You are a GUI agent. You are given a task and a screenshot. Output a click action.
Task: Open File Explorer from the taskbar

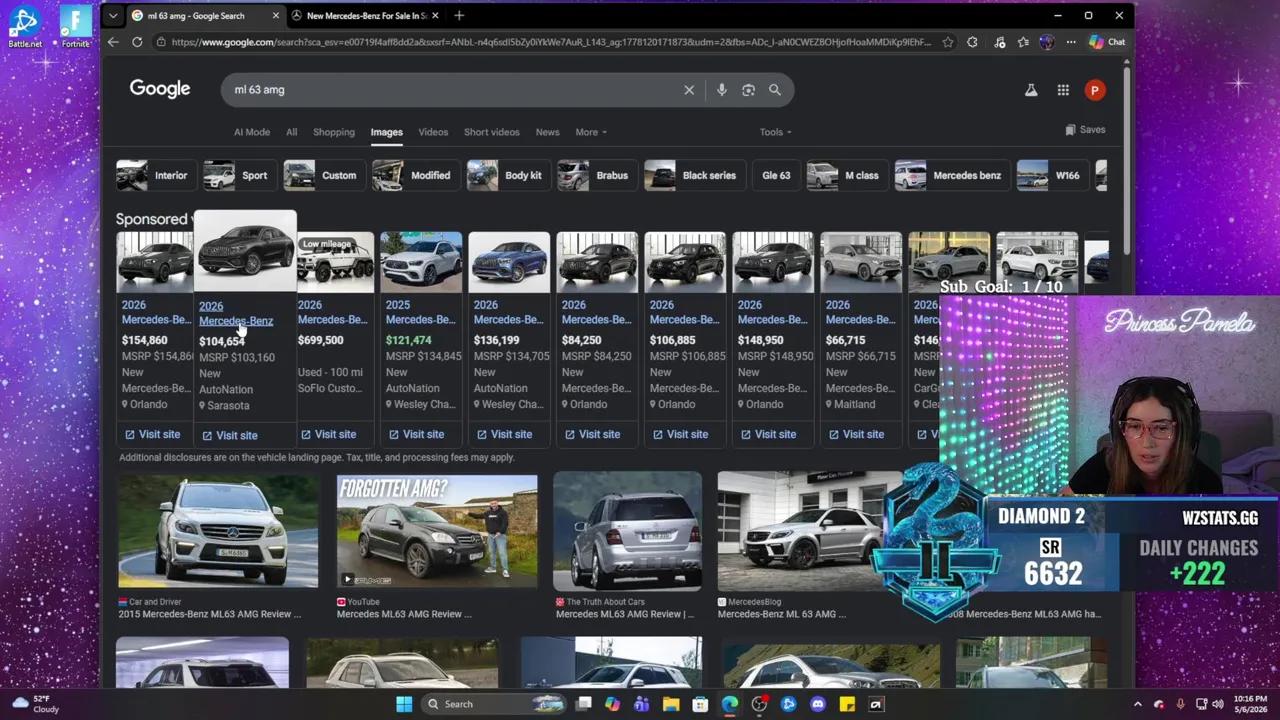[671, 704]
